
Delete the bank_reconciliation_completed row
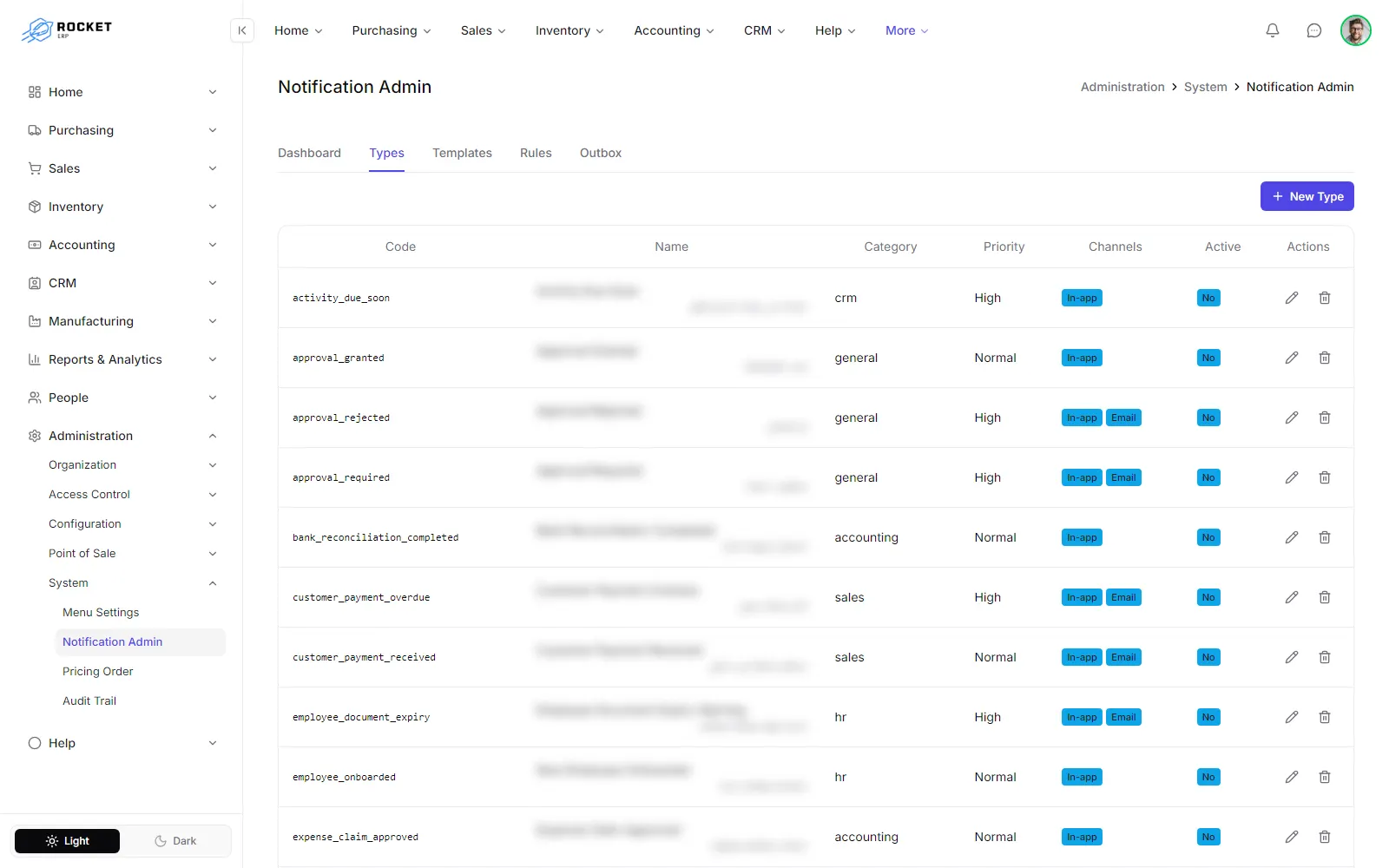pos(1325,537)
